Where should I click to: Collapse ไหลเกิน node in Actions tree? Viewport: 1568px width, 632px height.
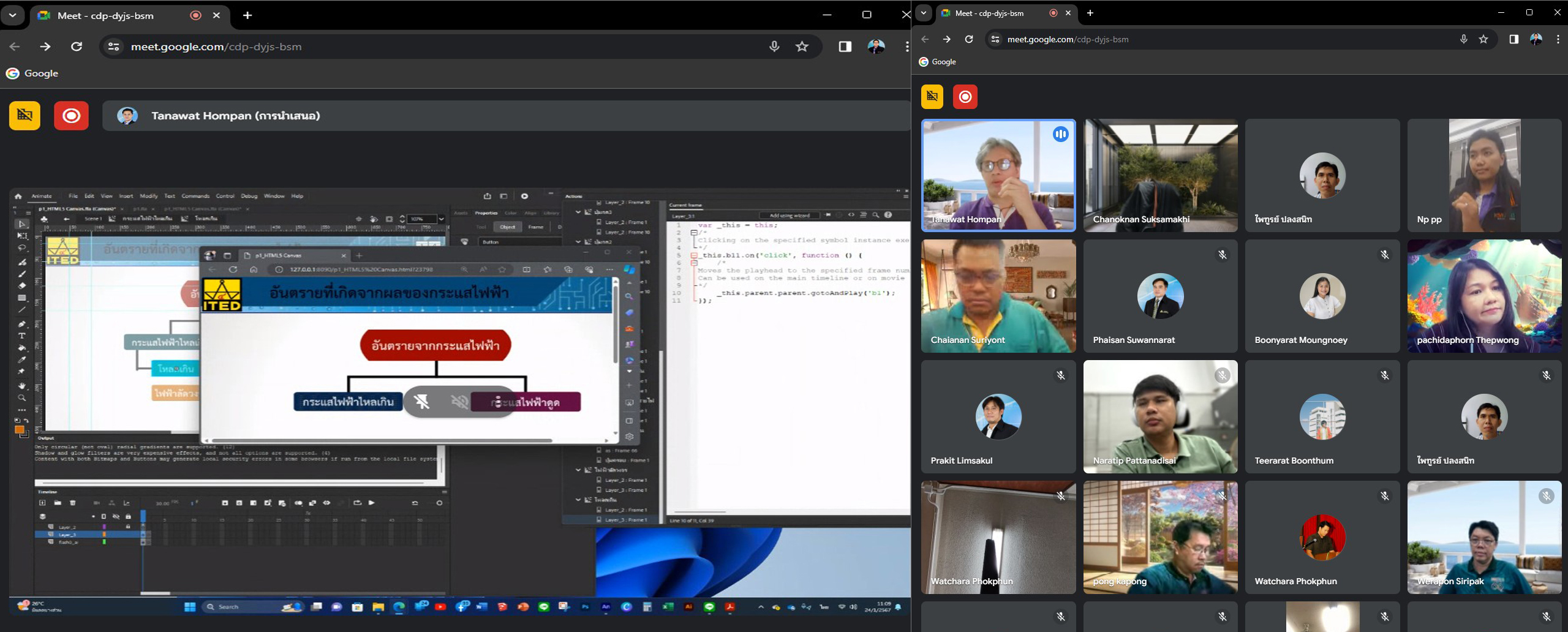(578, 500)
